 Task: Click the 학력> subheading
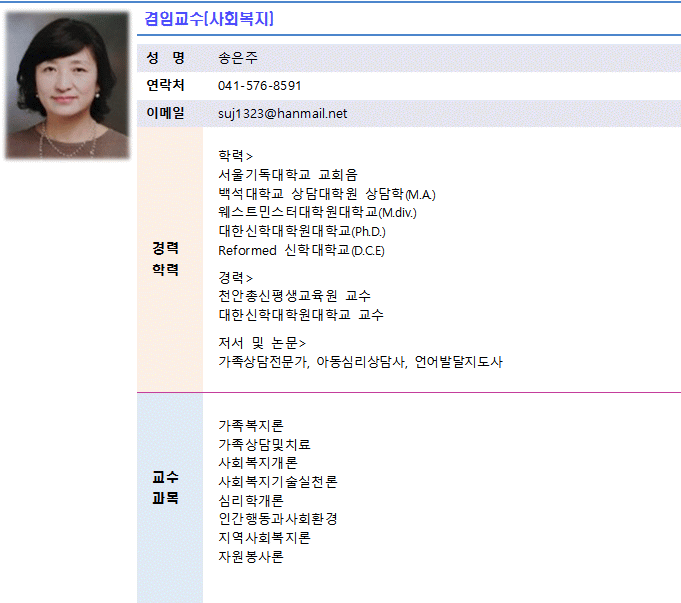pyautogui.click(x=235, y=156)
